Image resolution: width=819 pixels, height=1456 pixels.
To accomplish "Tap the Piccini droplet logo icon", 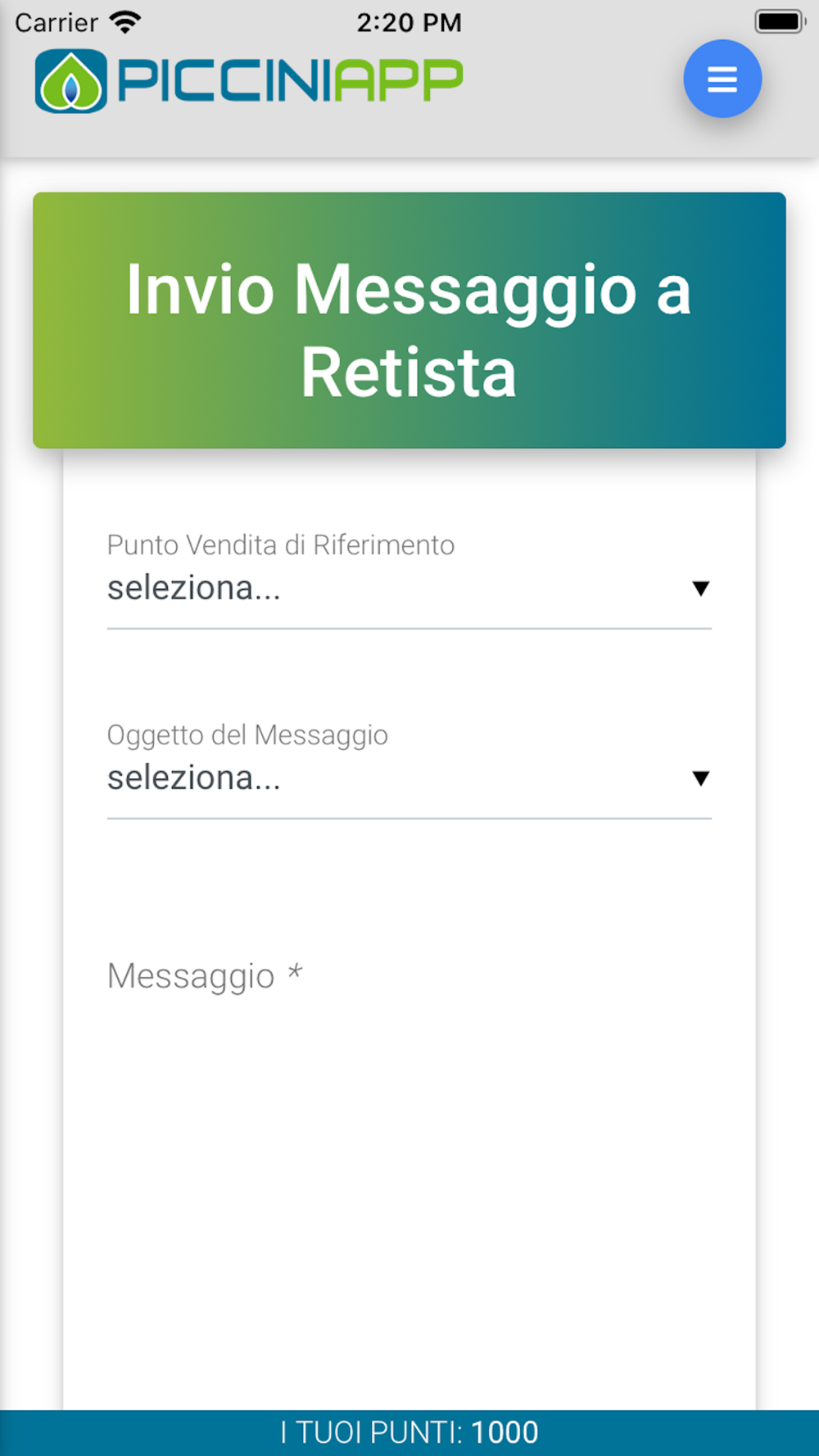I will pyautogui.click(x=71, y=81).
